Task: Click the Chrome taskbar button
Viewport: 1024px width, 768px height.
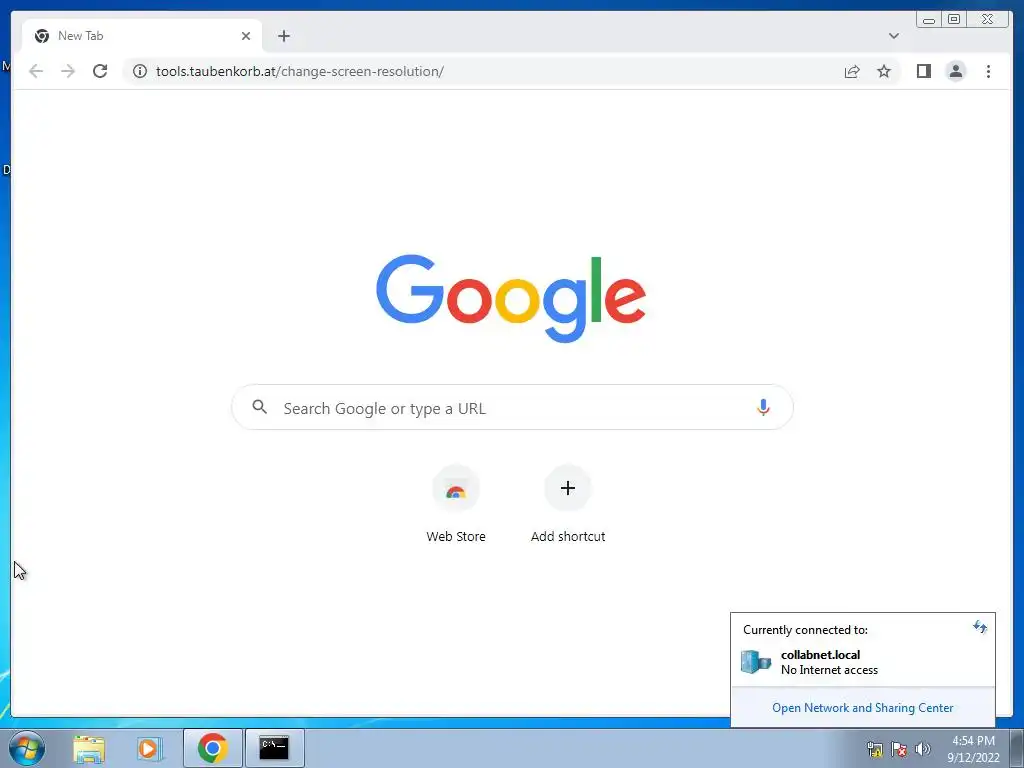Action: point(212,748)
